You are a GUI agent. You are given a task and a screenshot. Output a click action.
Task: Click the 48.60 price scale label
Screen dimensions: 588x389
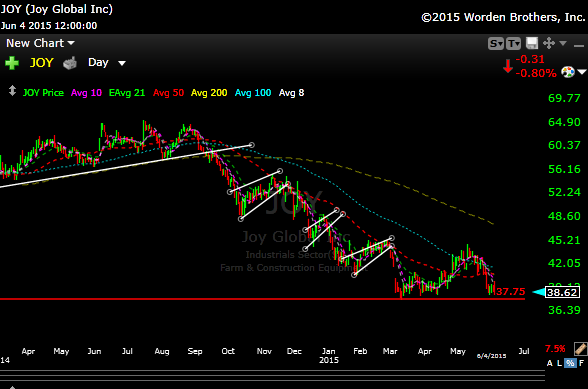pyautogui.click(x=564, y=216)
